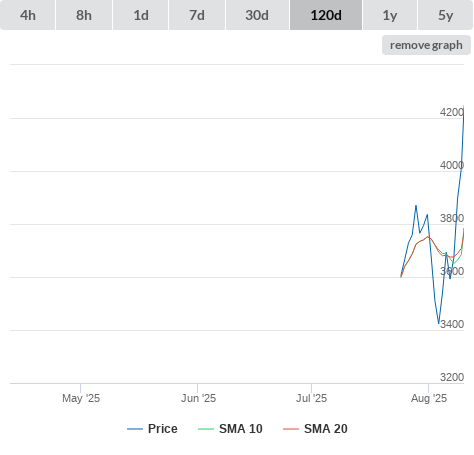Viewport: 474px width, 455px height.
Task: Choose the 1d range tab
Action: click(141, 15)
